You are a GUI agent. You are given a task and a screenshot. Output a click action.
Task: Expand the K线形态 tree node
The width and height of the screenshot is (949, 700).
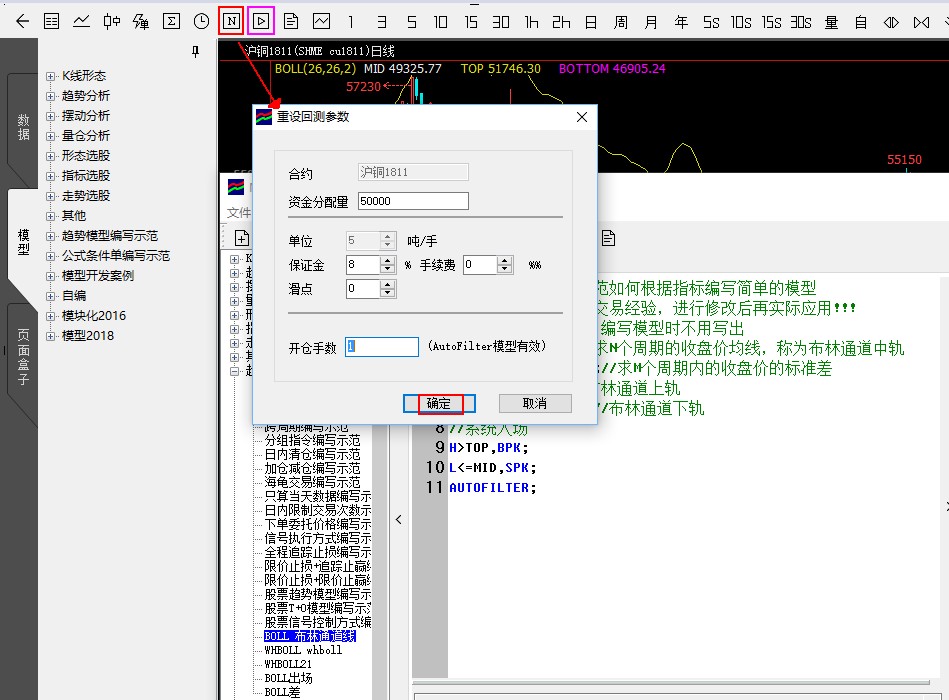51,76
